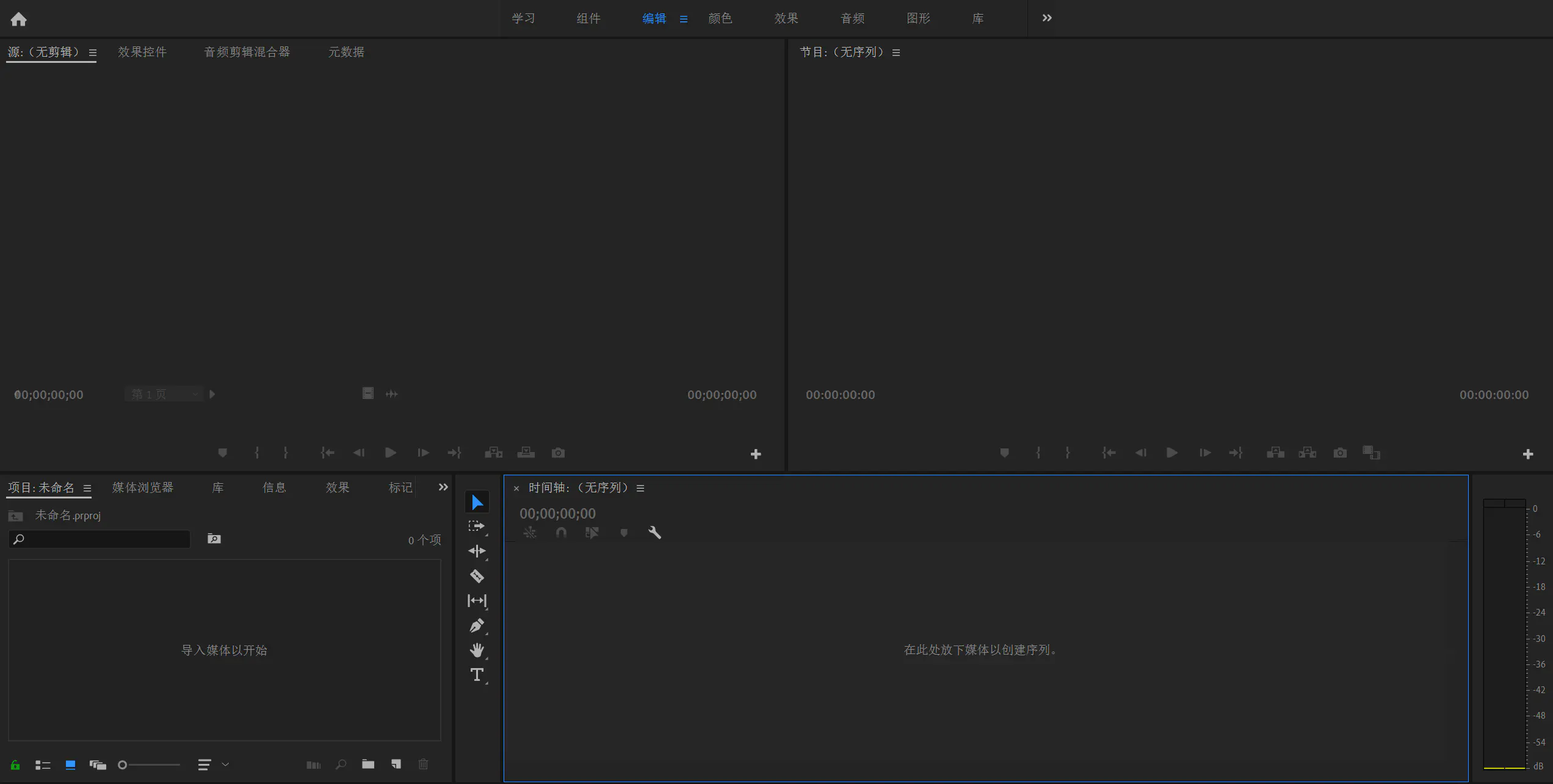This screenshot has height=784, width=1553.
Task: Add marker in Source monitor
Action: tap(222, 453)
